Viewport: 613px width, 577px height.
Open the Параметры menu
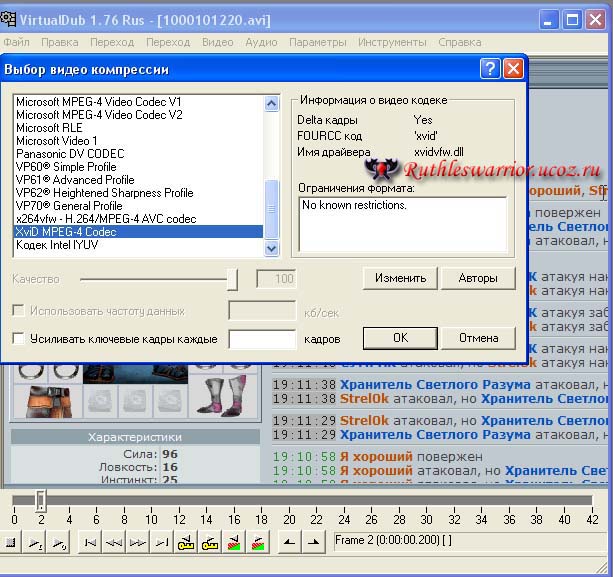[x=317, y=42]
